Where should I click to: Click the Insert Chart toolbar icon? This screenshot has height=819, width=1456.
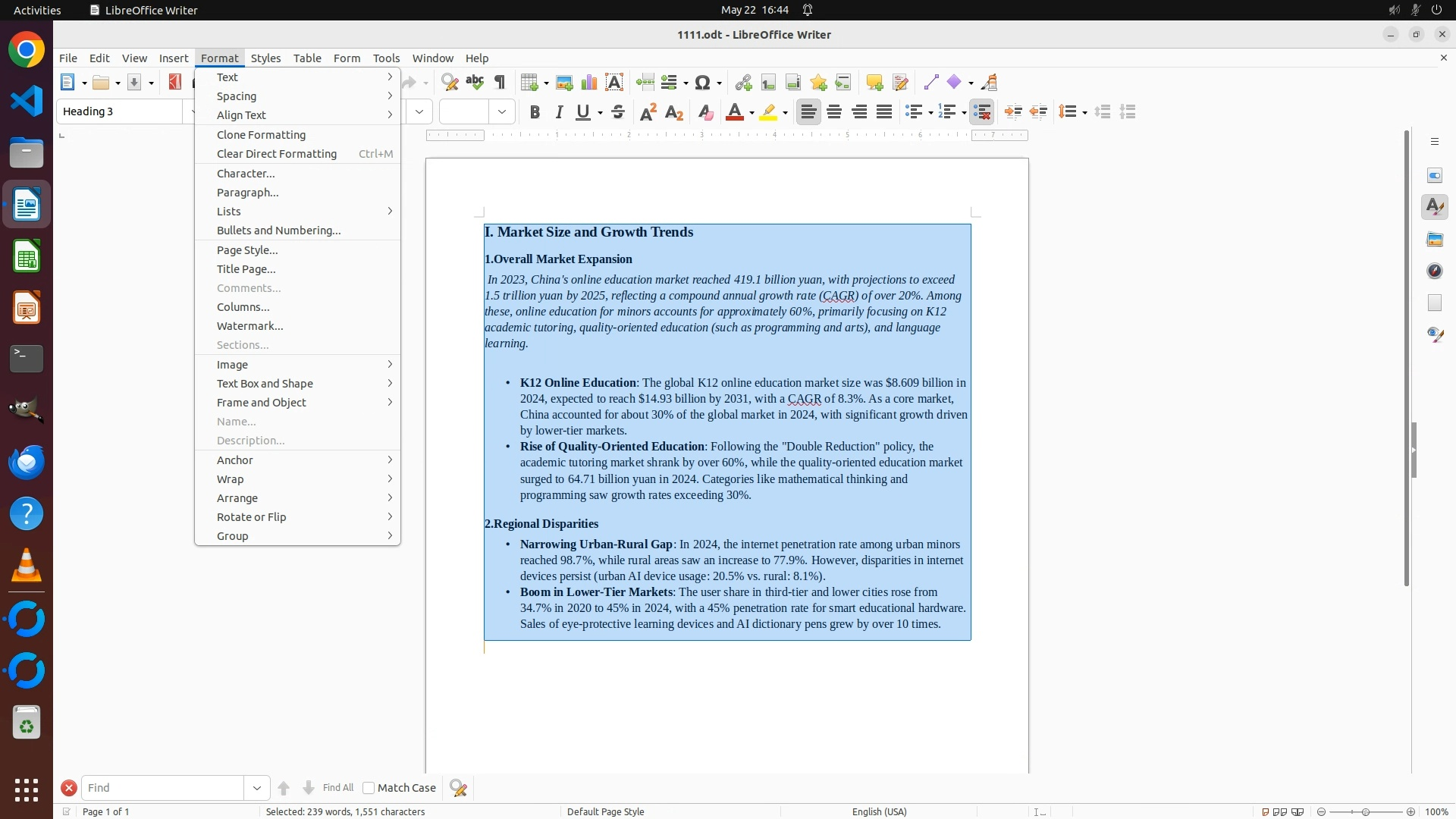(589, 83)
